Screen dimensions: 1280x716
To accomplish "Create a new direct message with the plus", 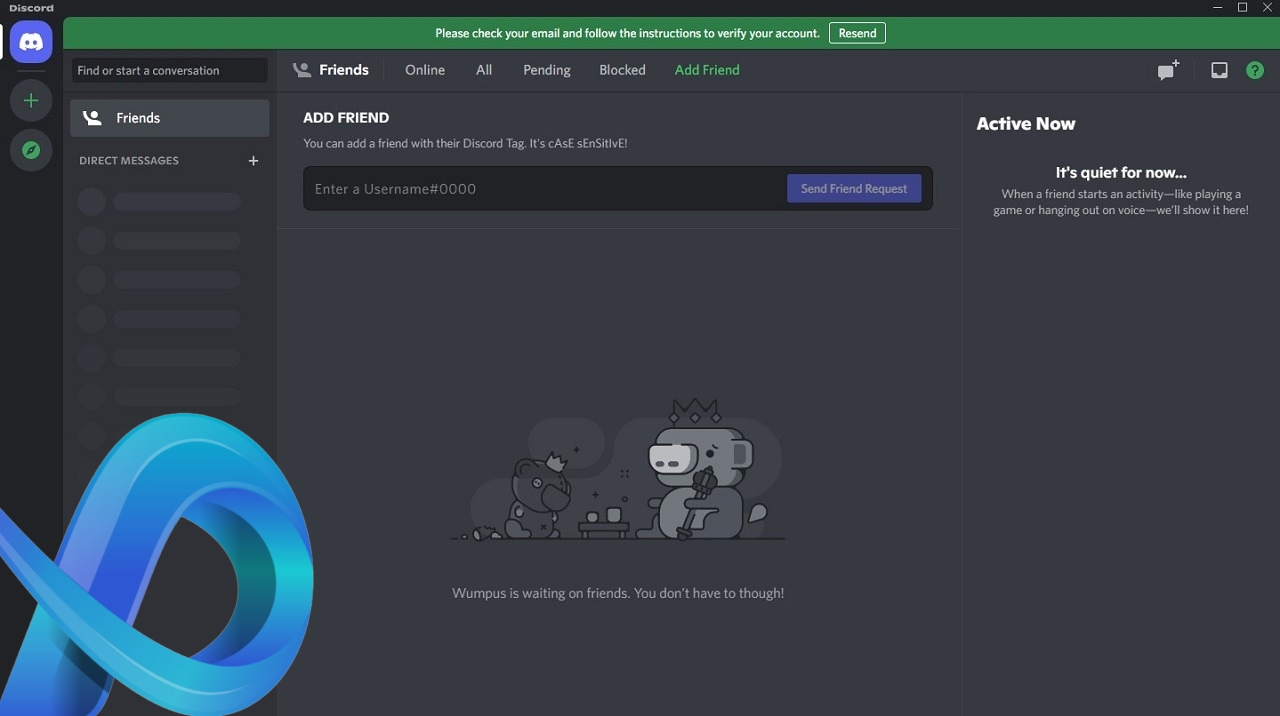I will click(253, 160).
